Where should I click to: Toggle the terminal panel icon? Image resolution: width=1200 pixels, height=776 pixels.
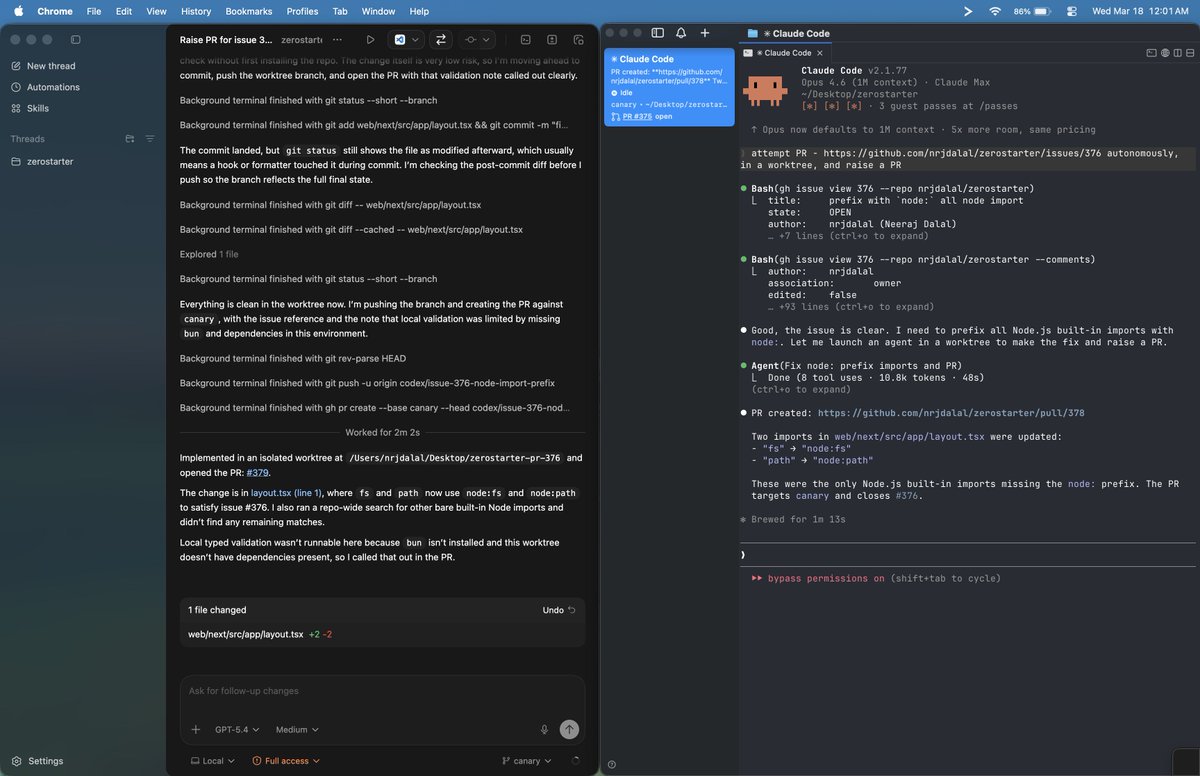(525, 39)
